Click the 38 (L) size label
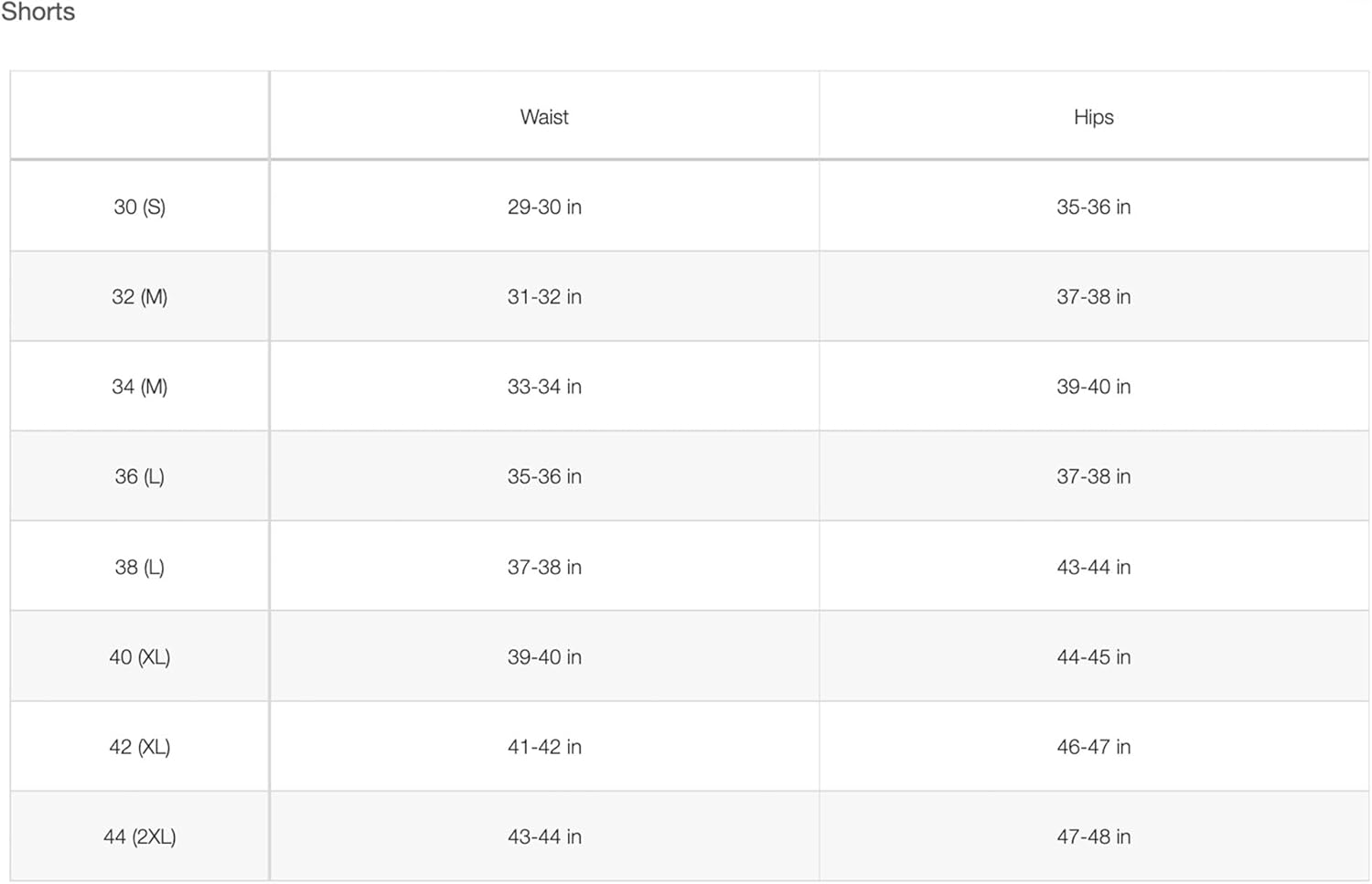Image resolution: width=1372 pixels, height=884 pixels. [139, 567]
